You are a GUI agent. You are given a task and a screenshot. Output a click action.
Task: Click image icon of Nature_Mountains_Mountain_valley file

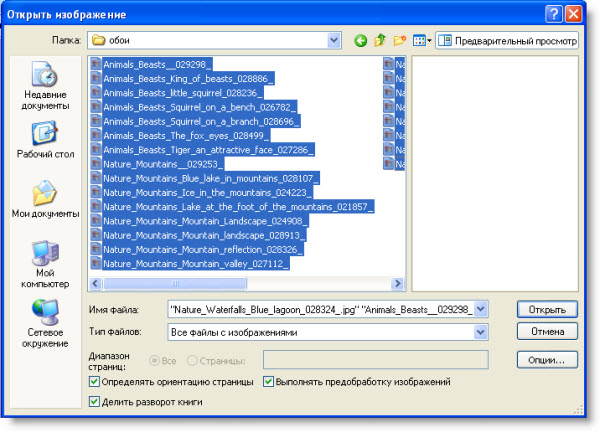pos(96,264)
